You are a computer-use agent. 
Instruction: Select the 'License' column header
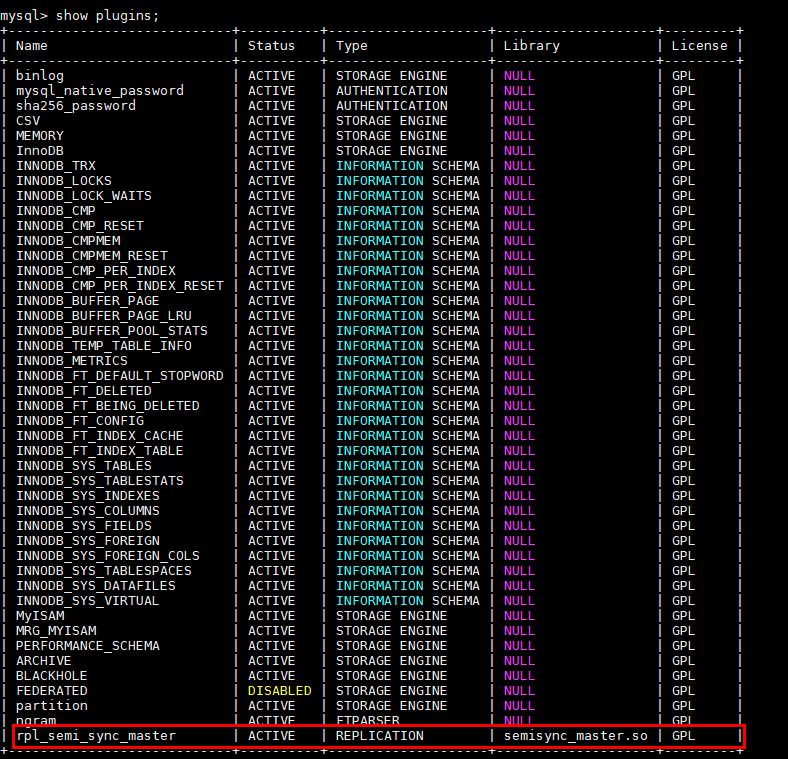[700, 46]
